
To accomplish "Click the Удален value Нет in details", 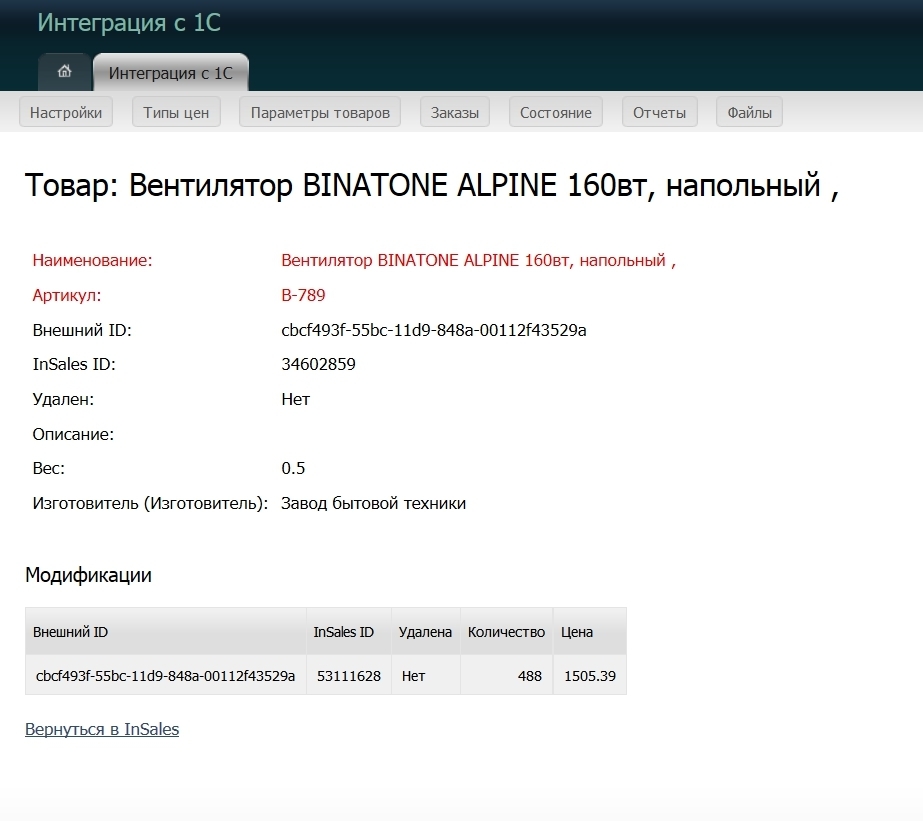I will [296, 399].
